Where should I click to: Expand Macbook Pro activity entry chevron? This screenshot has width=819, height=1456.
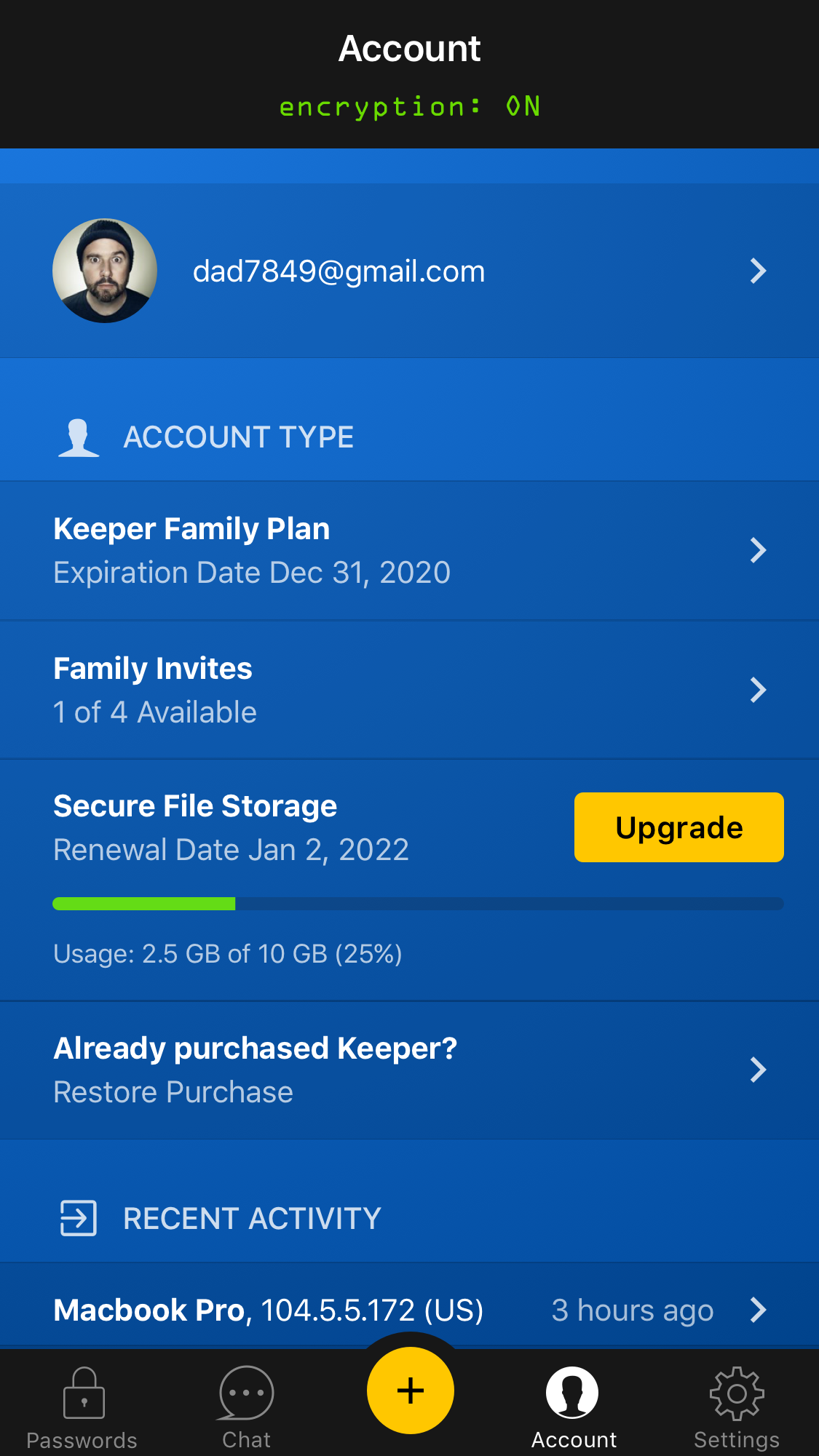(758, 1310)
